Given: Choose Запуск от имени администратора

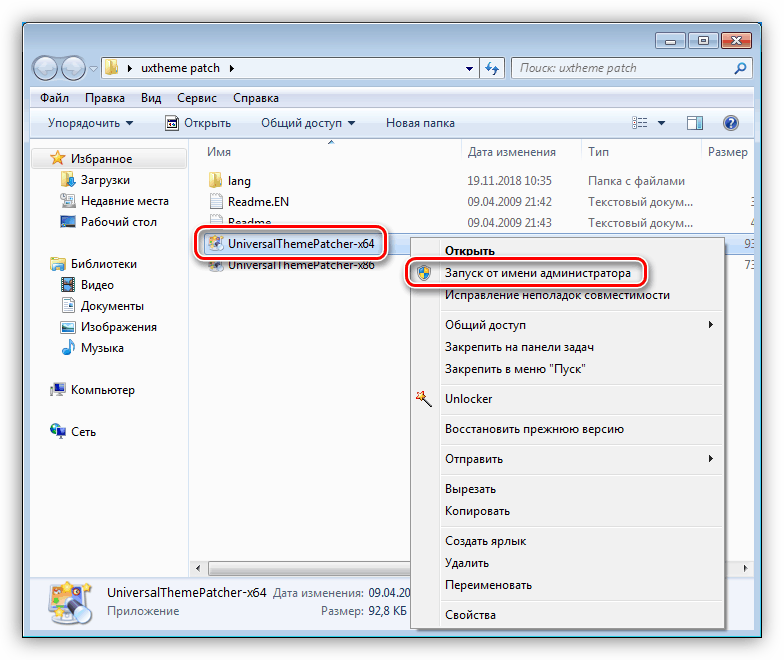Looking at the screenshot, I should point(538,273).
